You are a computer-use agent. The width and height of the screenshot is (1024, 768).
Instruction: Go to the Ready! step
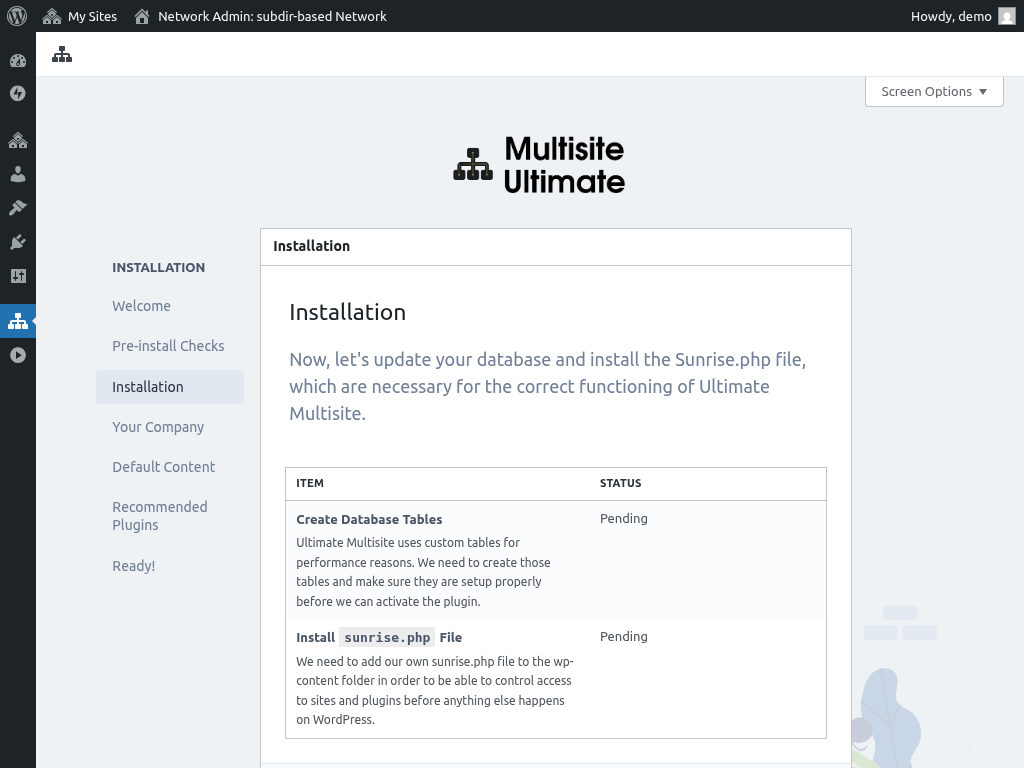click(134, 566)
